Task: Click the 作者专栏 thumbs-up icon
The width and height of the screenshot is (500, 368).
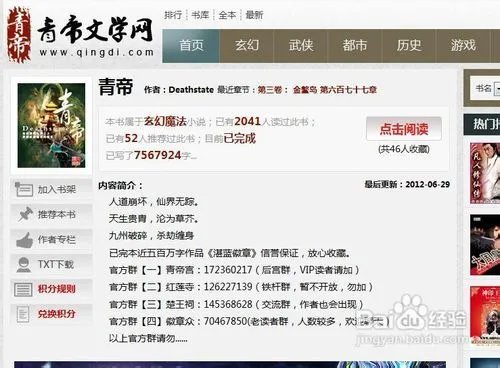Action: (24, 240)
